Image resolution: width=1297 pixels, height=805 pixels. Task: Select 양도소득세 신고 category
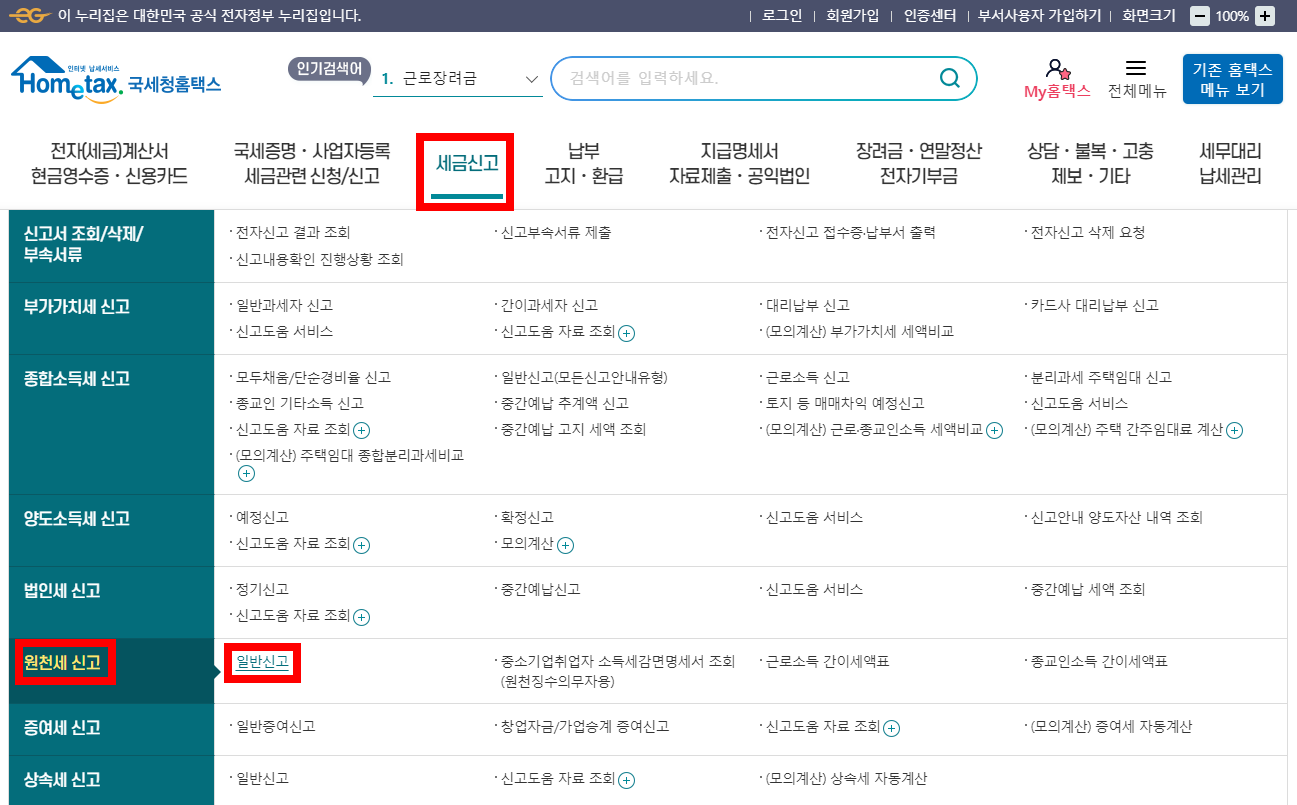coord(112,530)
